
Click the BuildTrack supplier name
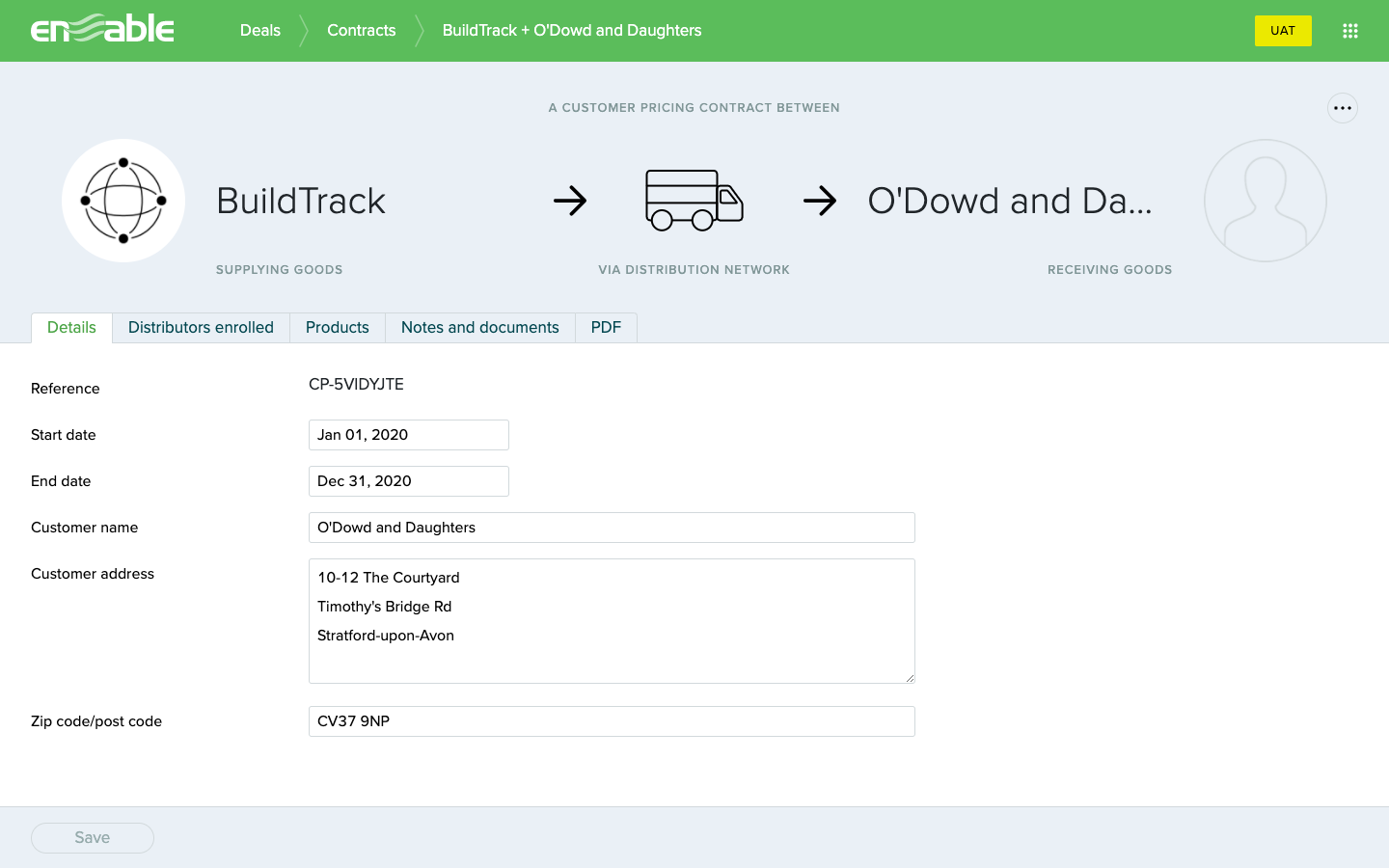pos(301,201)
